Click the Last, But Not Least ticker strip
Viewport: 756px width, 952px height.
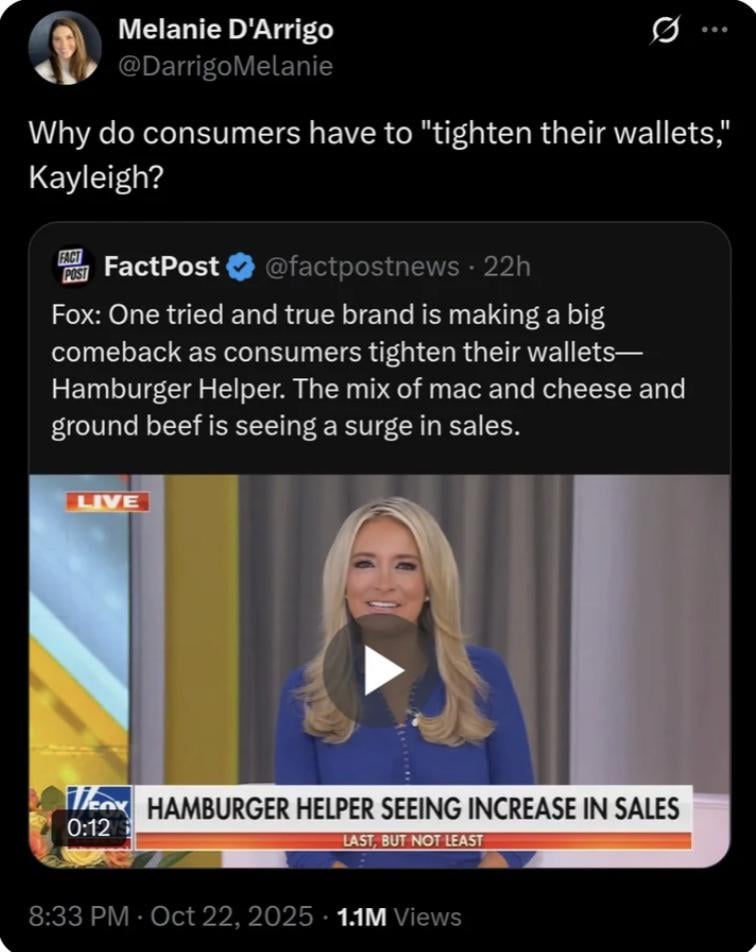click(x=413, y=841)
